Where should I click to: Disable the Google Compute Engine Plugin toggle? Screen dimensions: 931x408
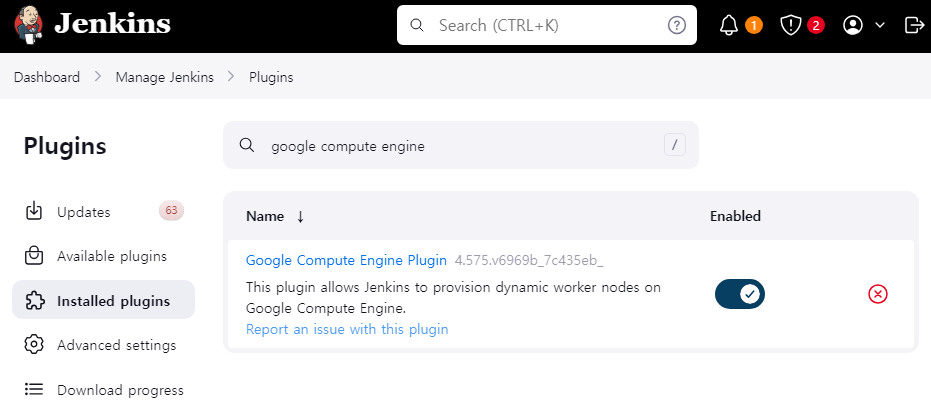coord(740,294)
